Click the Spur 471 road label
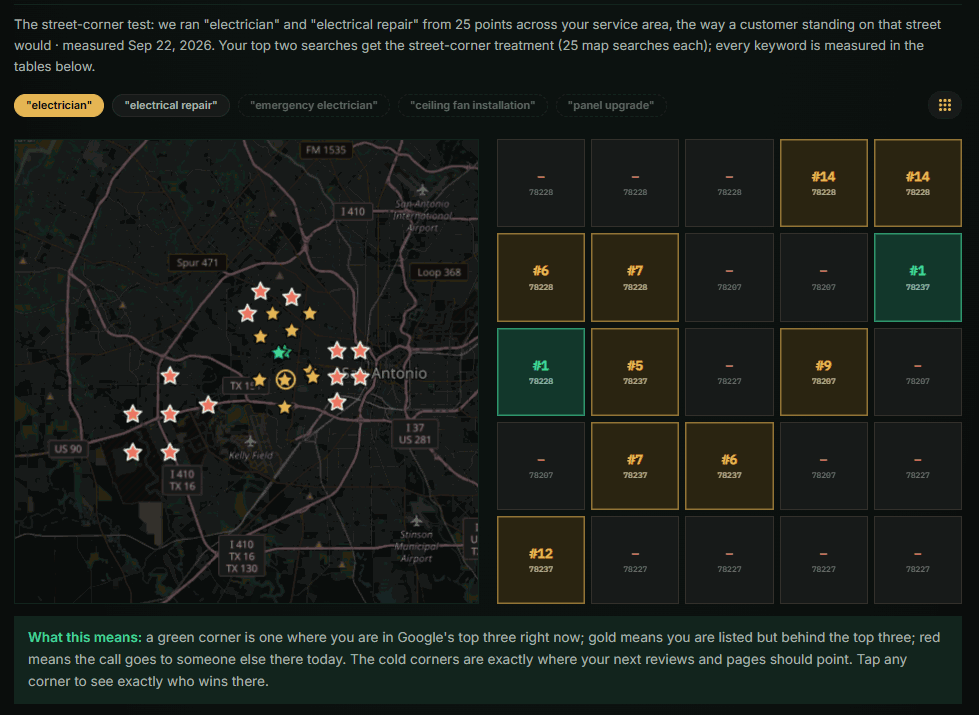The image size is (979, 715). click(x=197, y=263)
